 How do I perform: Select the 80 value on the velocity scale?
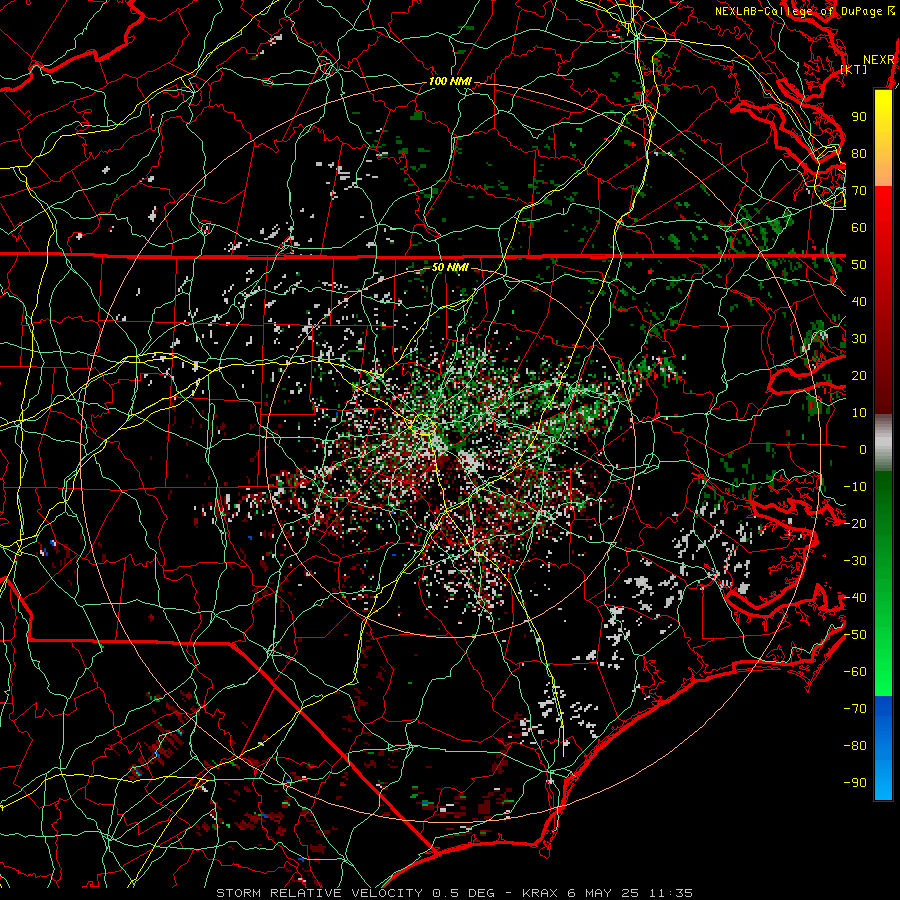(x=859, y=153)
